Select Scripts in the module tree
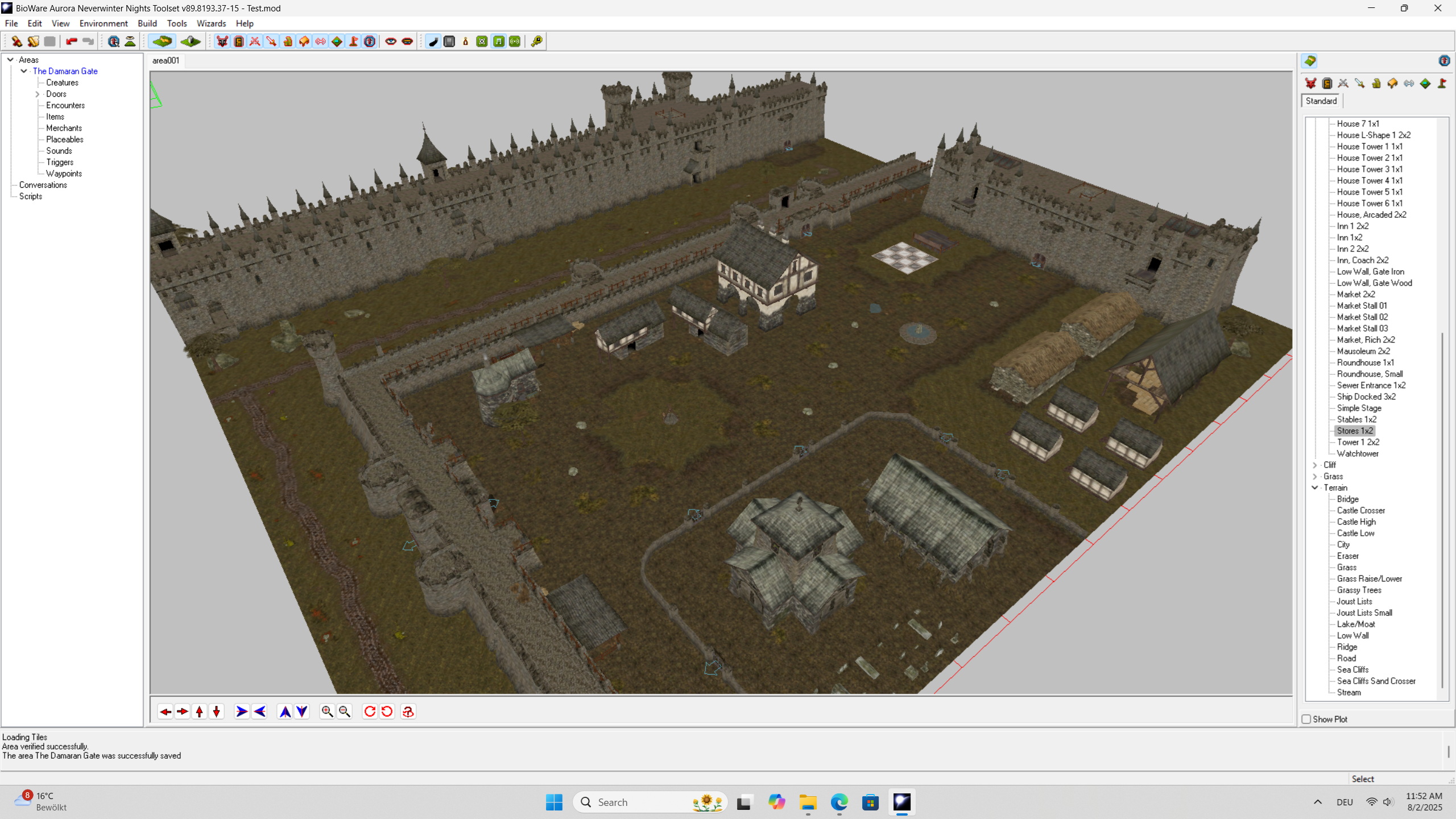 [31, 196]
